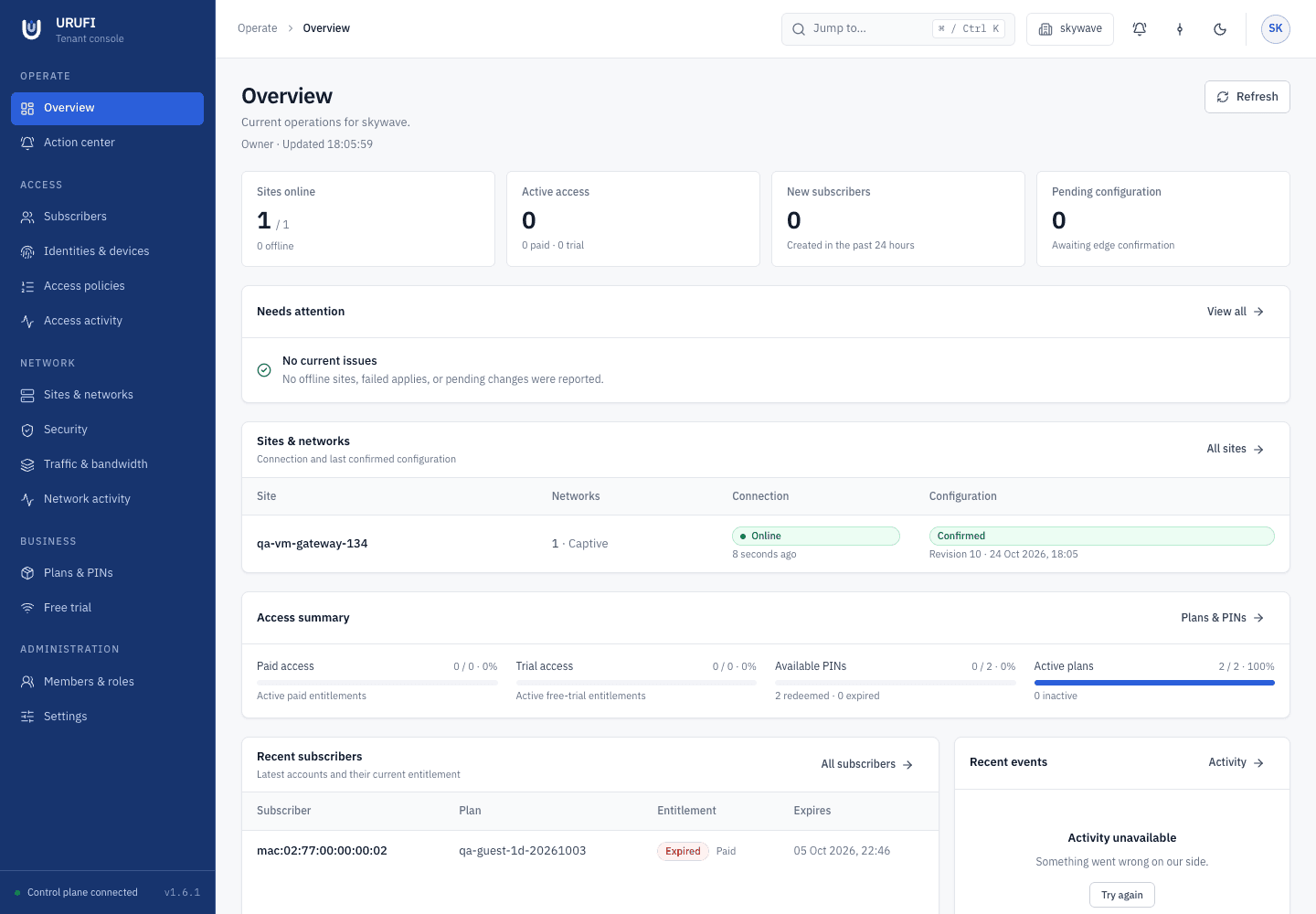Click the Free trial wifi icon
Screen dimensions: 1316x914
point(27,609)
